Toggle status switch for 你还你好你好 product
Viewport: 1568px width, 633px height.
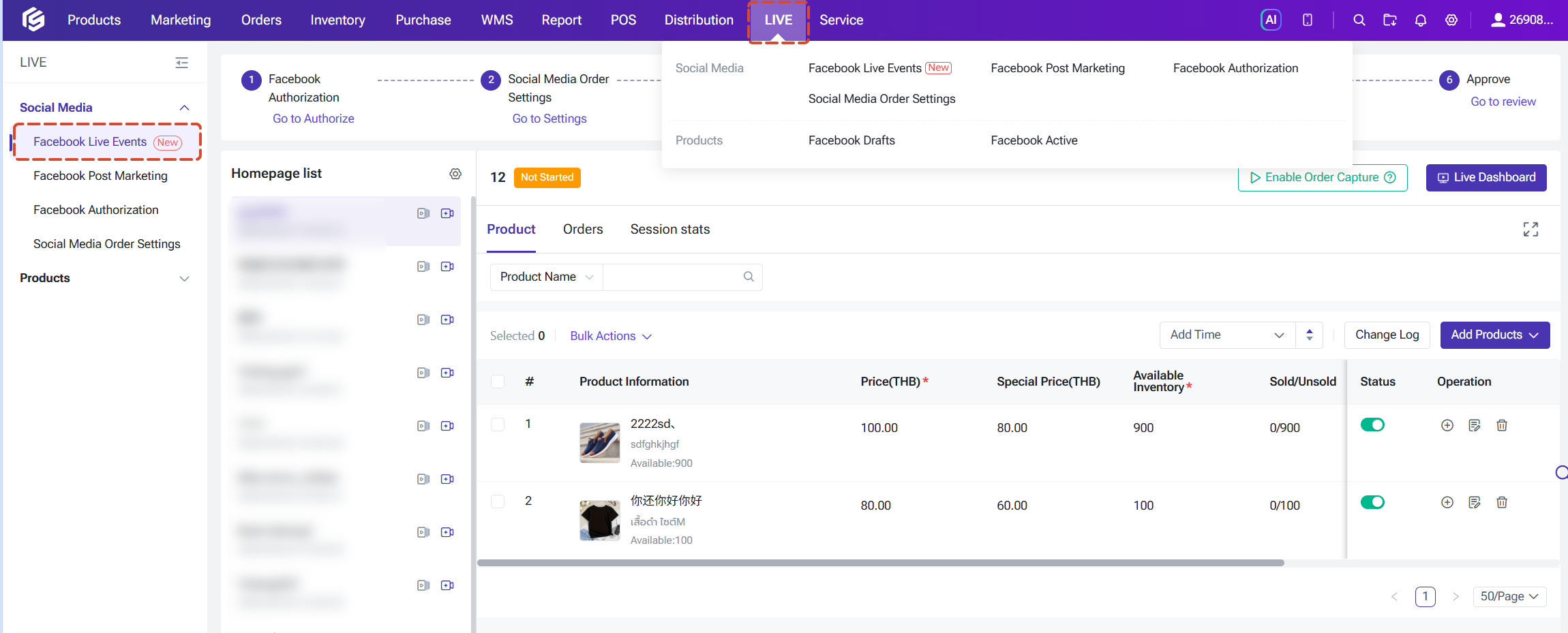1372,502
